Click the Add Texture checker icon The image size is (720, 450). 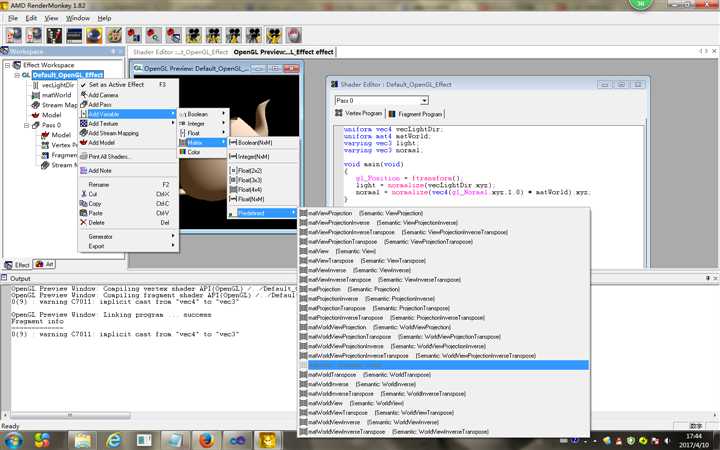[x=84, y=124]
